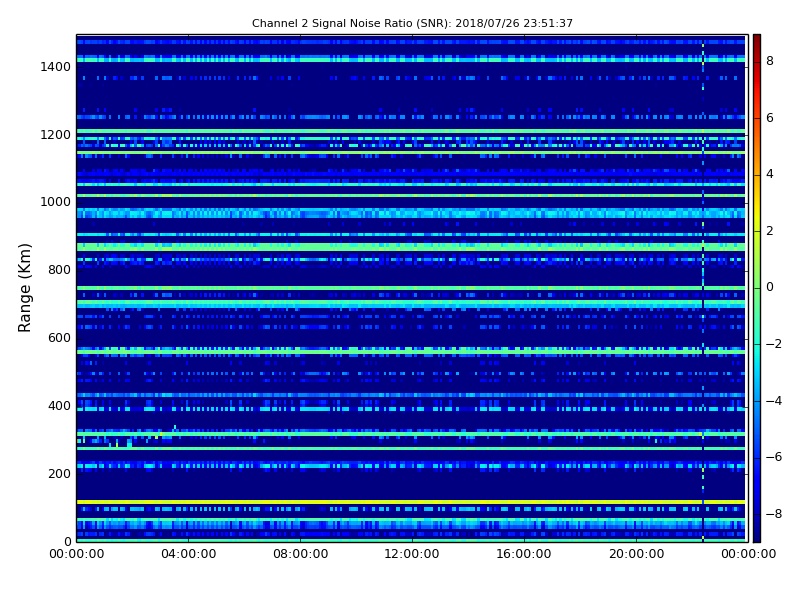This screenshot has width=800, height=600.
Task: Click the colorbar label 4
Action: (770, 174)
